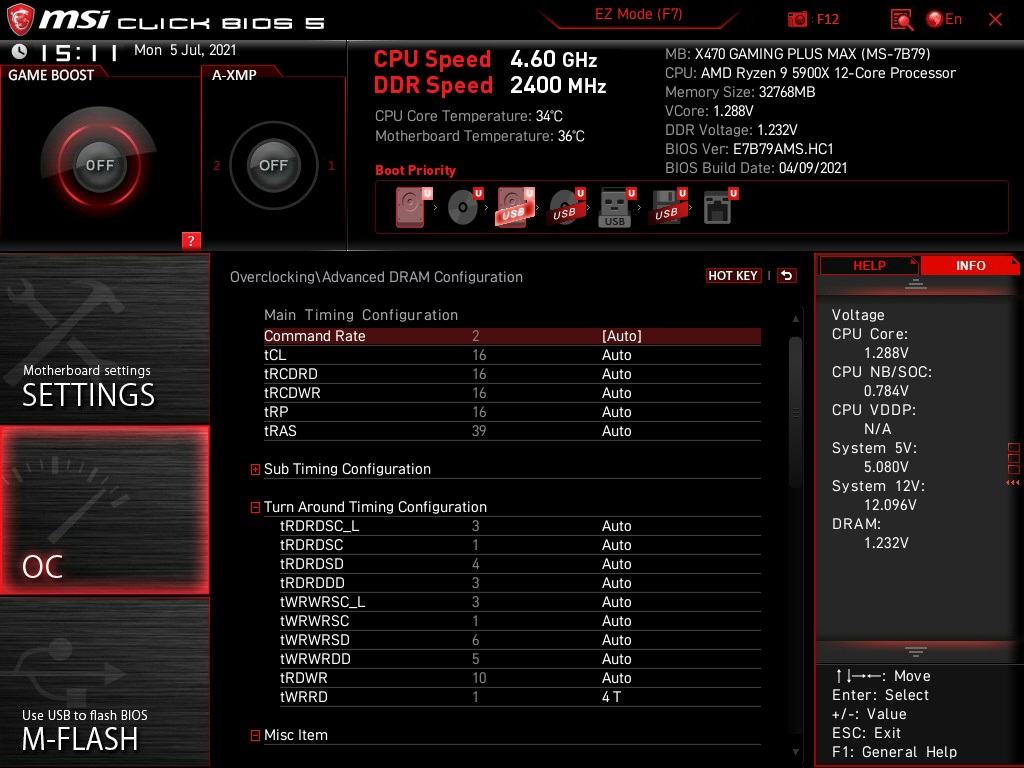The width and height of the screenshot is (1024, 768).
Task: Select the tRDWR timing row
Action: point(520,677)
